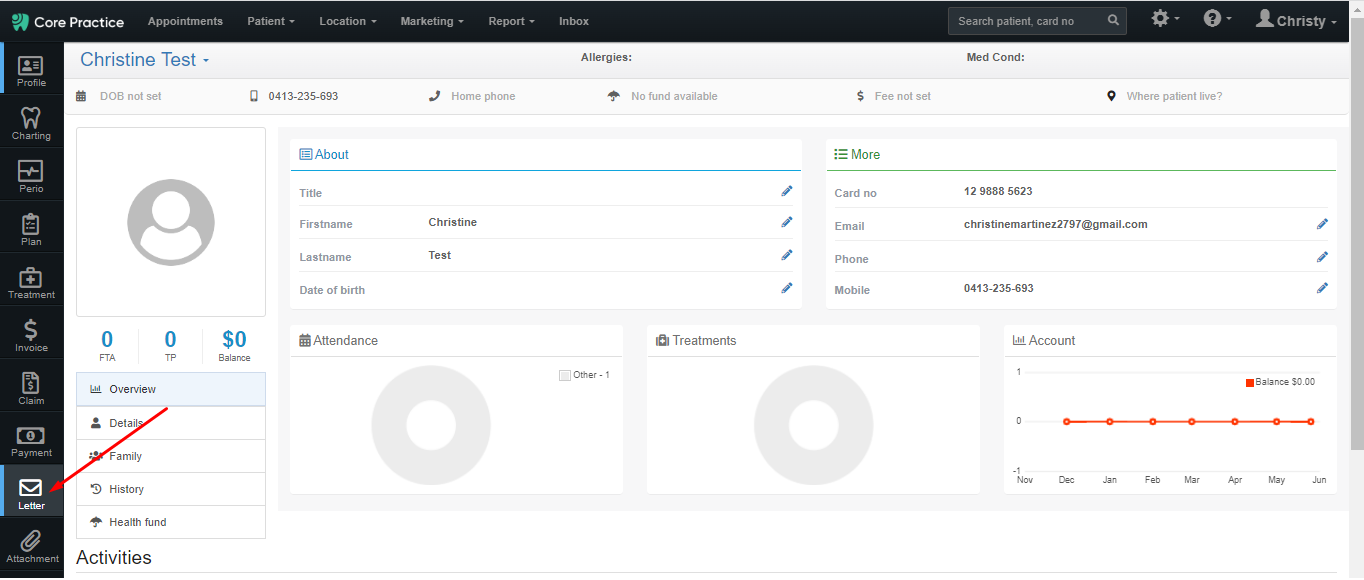Viewport: 1364px width, 580px height.
Task: Open the settings gear dropdown
Action: point(1165,19)
